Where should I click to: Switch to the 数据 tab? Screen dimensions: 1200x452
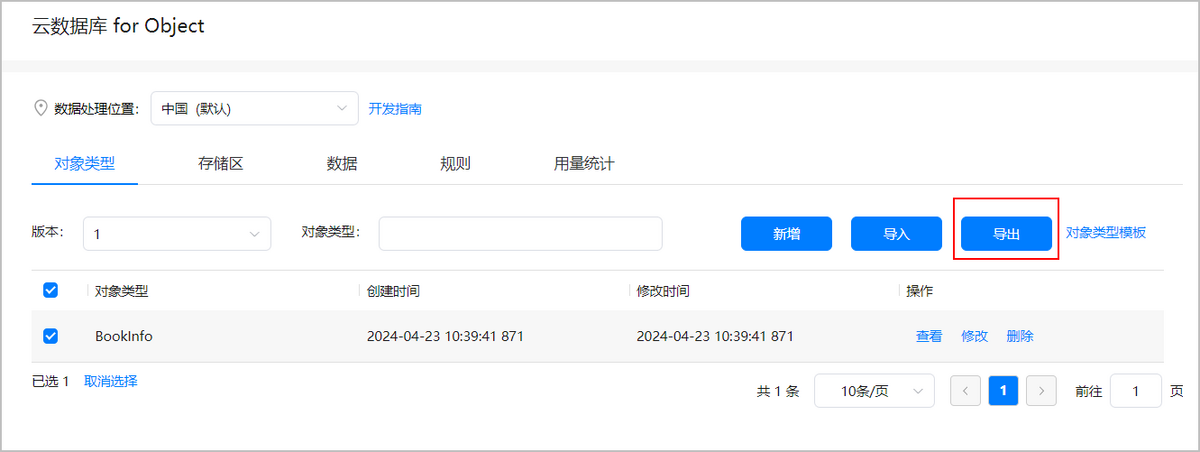click(342, 164)
